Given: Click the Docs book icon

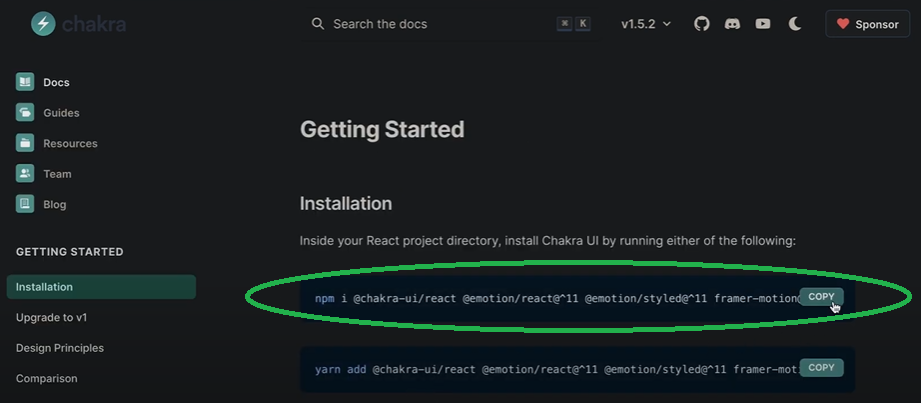Looking at the screenshot, I should (x=25, y=82).
